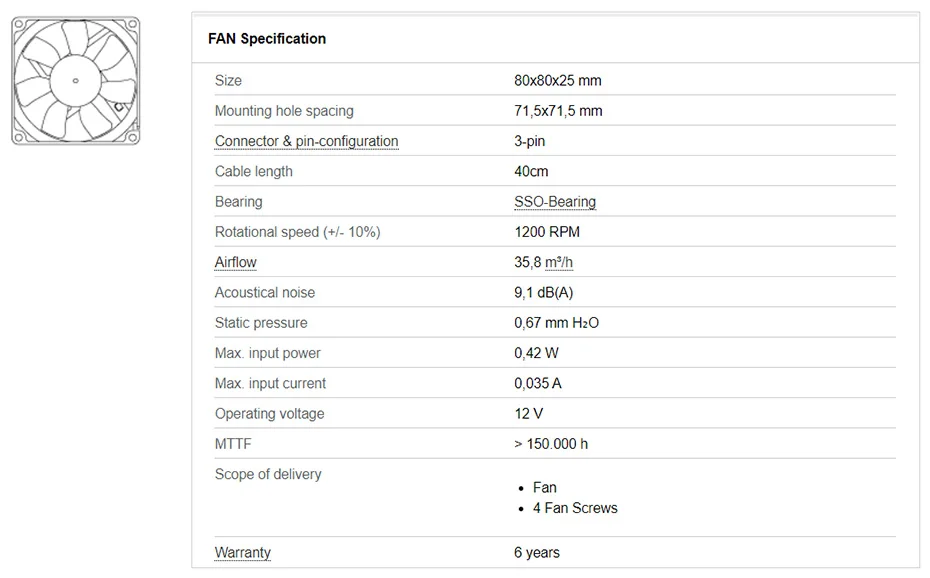Click the 3-pin connector value
Image resolution: width=930 pixels, height=578 pixels.
pyautogui.click(x=529, y=141)
